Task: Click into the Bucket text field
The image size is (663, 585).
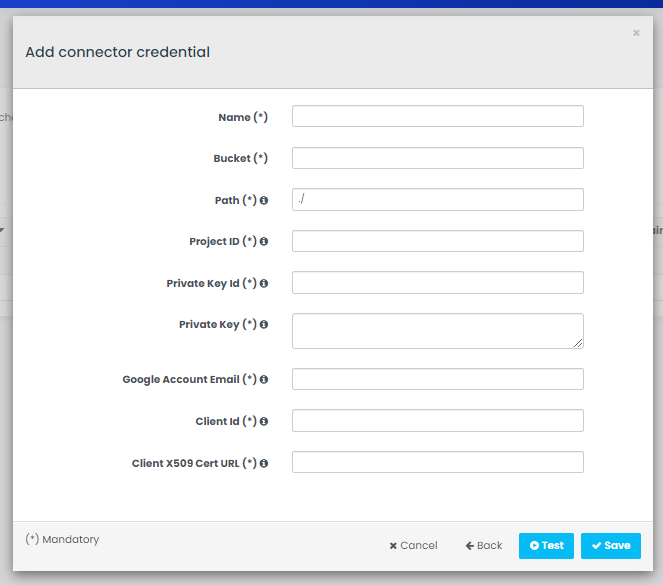Action: (437, 158)
